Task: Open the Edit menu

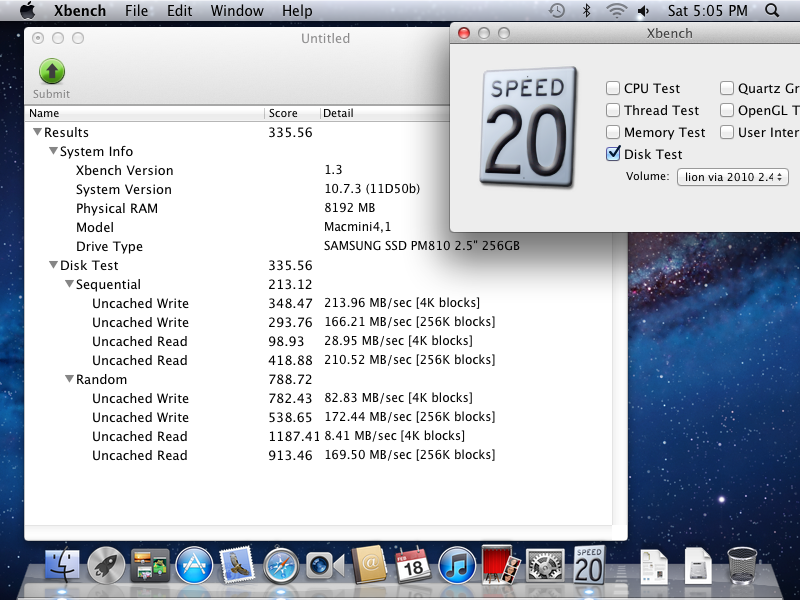Action: click(179, 11)
